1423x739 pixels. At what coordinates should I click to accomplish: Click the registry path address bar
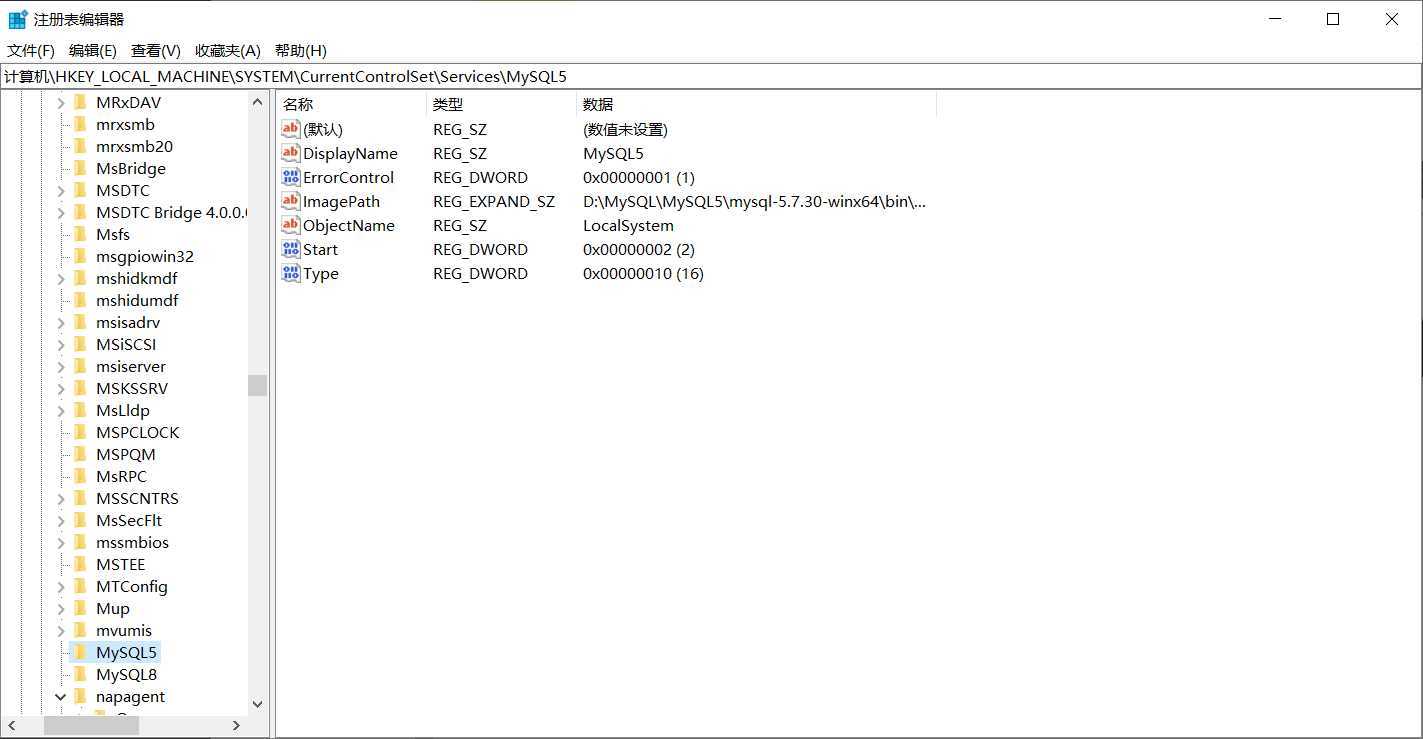click(x=710, y=76)
